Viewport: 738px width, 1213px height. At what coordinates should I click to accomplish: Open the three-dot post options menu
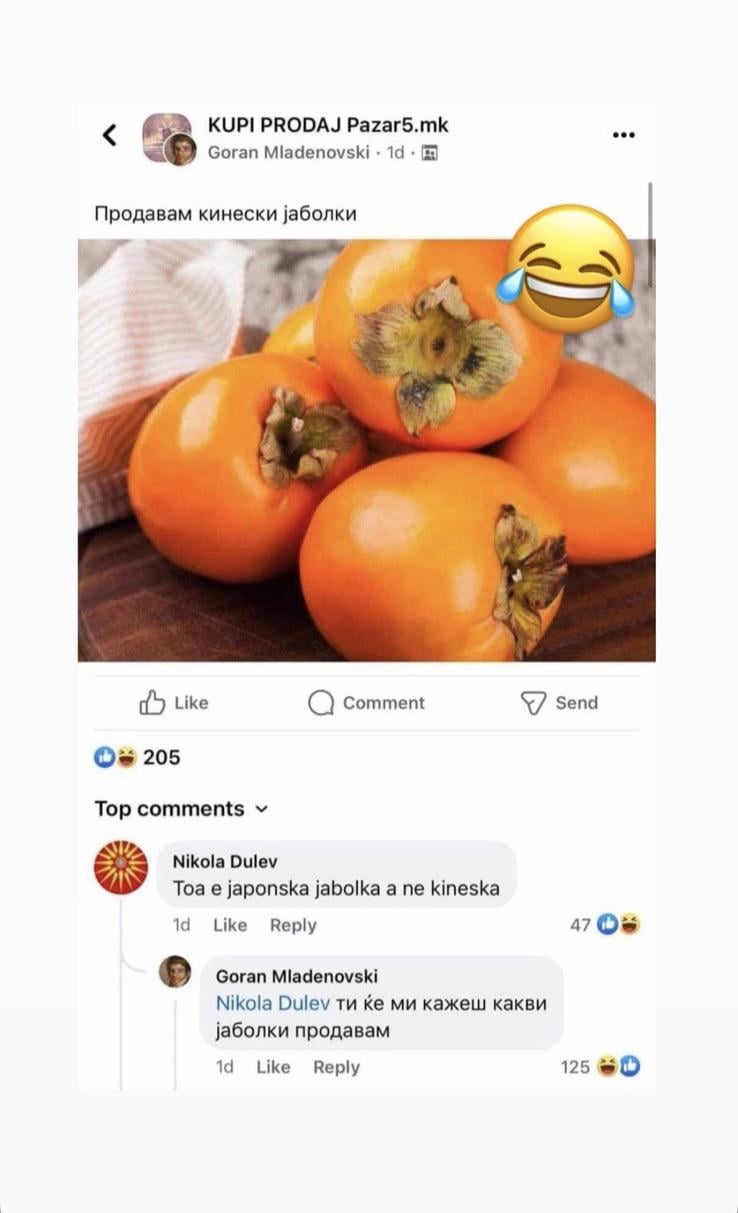point(624,135)
